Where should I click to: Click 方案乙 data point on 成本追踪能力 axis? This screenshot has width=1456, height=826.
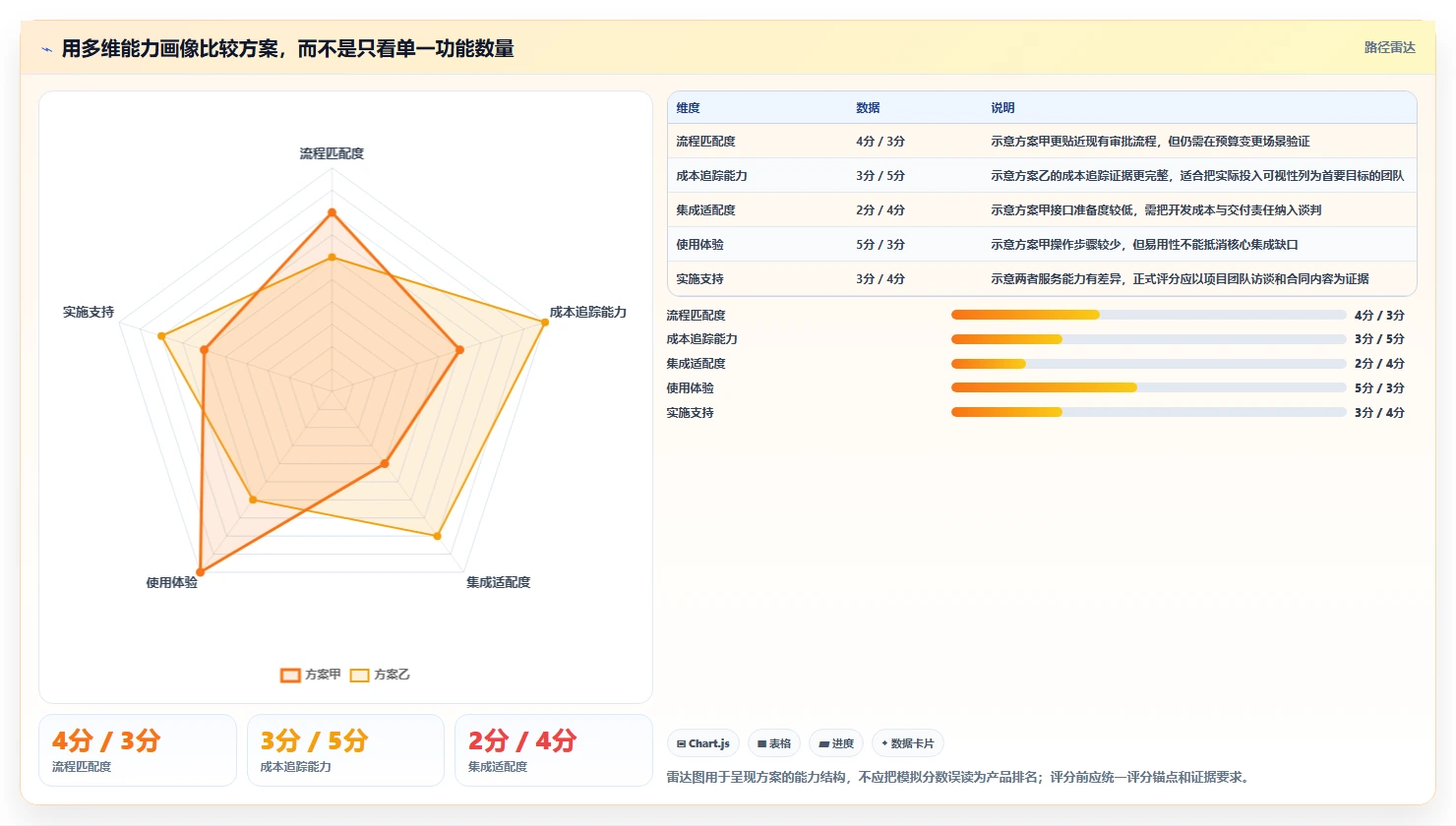544,323
